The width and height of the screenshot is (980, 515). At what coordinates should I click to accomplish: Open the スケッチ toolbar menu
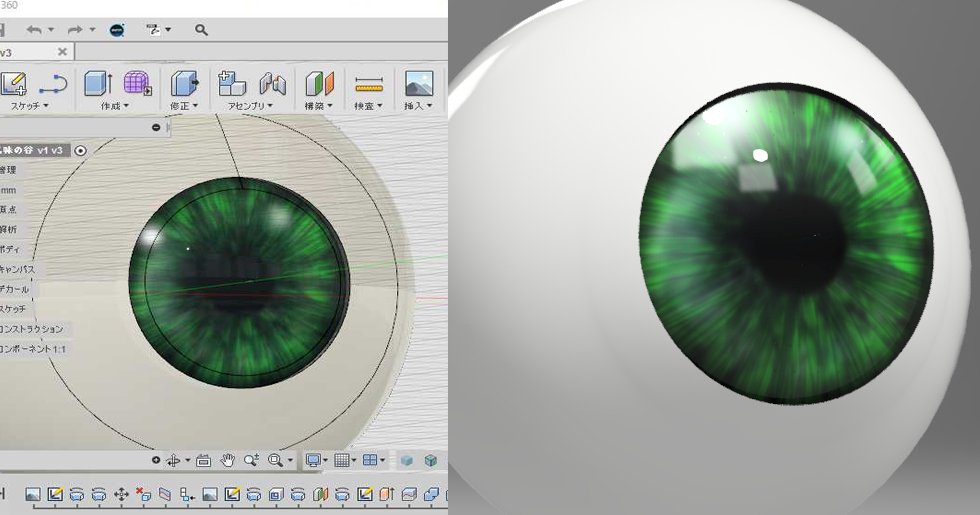tap(29, 106)
